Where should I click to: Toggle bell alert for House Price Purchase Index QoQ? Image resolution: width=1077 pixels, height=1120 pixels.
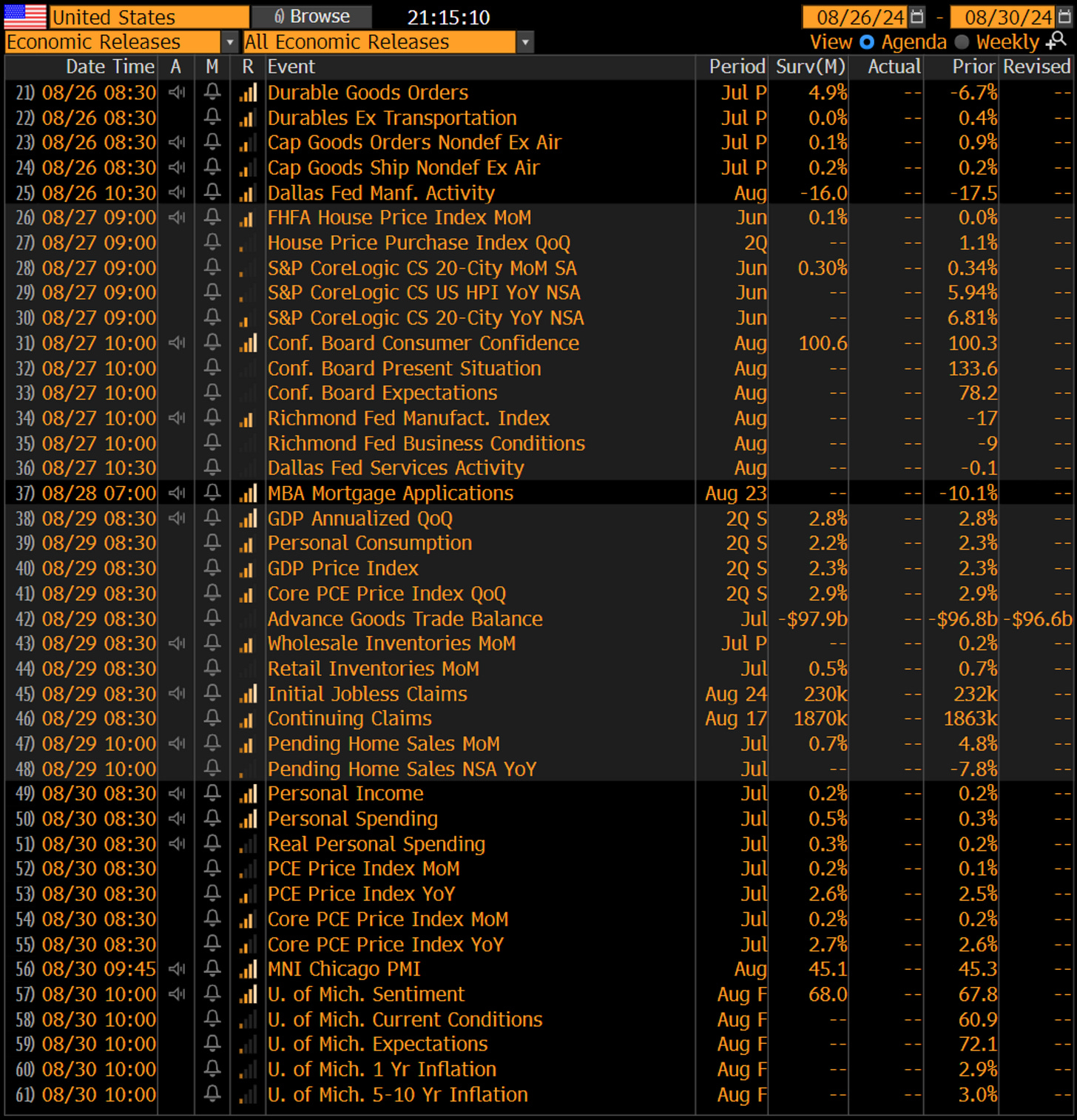(212, 243)
